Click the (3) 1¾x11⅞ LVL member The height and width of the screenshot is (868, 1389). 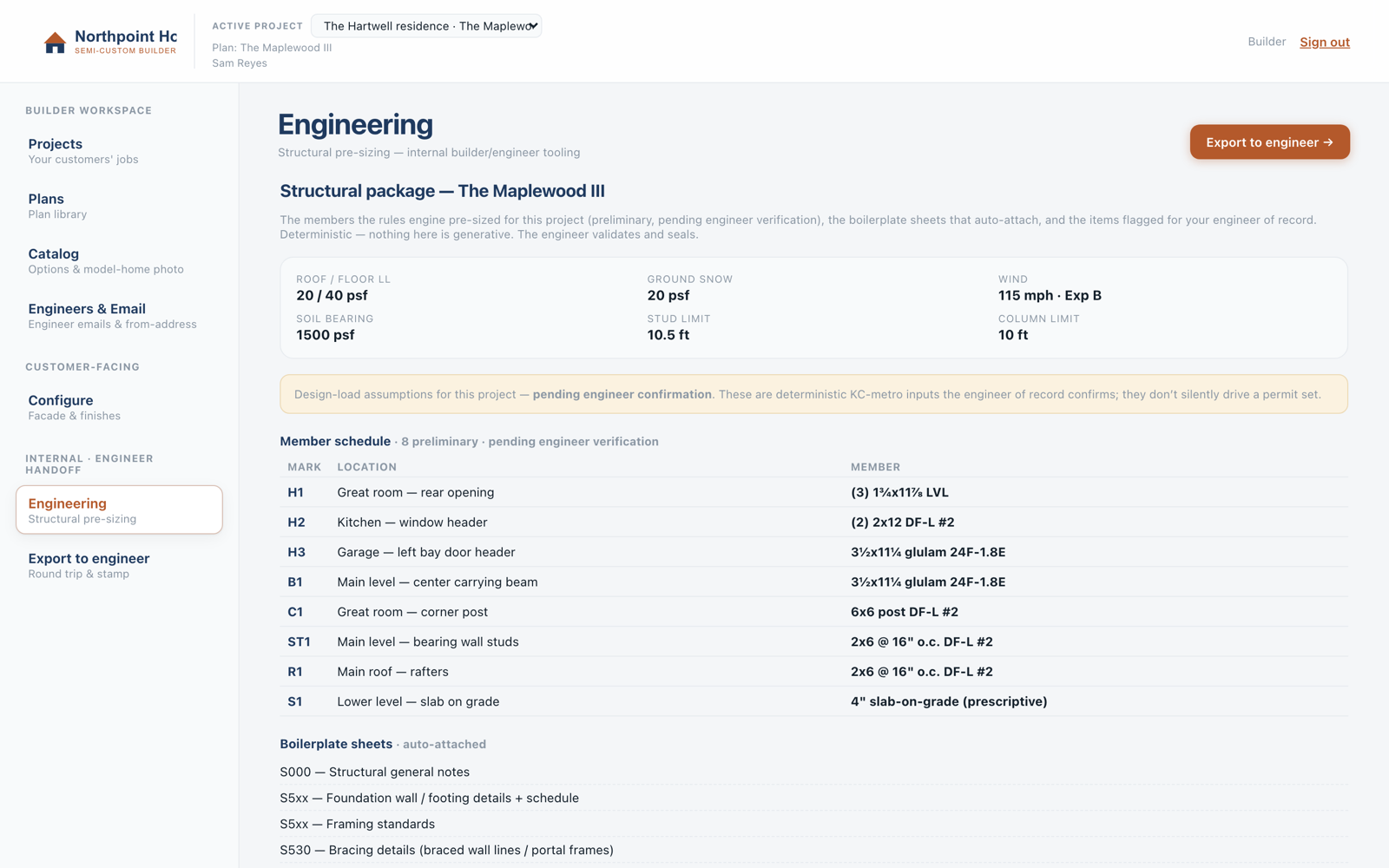point(899,492)
